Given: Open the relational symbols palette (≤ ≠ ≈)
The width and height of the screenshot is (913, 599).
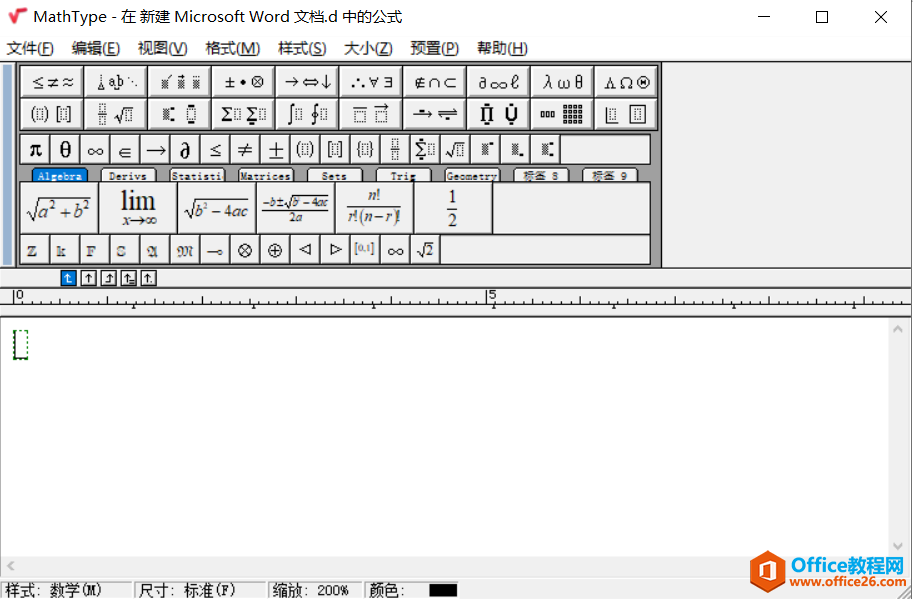Looking at the screenshot, I should click(x=52, y=82).
